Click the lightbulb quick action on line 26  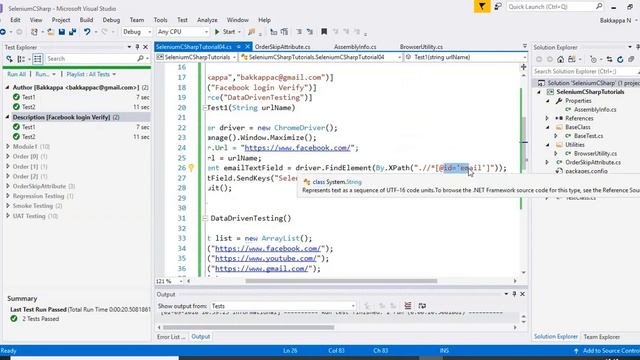click(x=191, y=167)
